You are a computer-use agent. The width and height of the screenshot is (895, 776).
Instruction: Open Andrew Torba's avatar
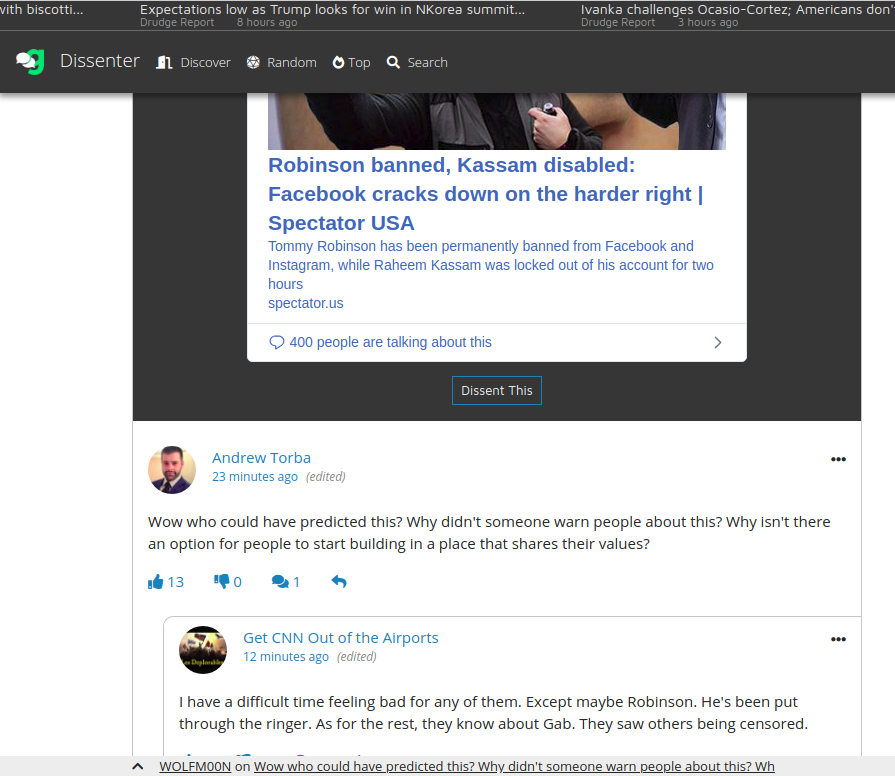(x=172, y=470)
